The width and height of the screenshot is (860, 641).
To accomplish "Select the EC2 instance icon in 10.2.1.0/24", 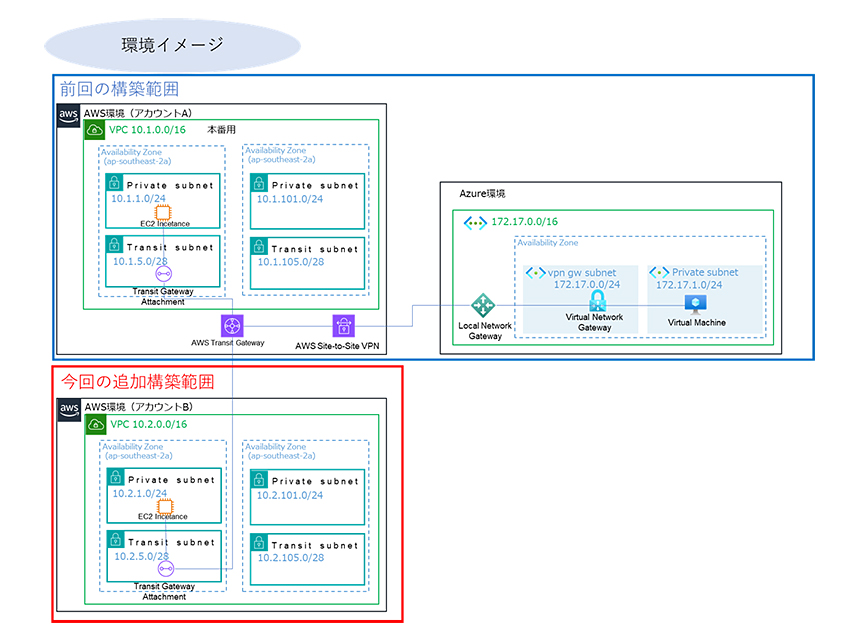I will 165,506.
